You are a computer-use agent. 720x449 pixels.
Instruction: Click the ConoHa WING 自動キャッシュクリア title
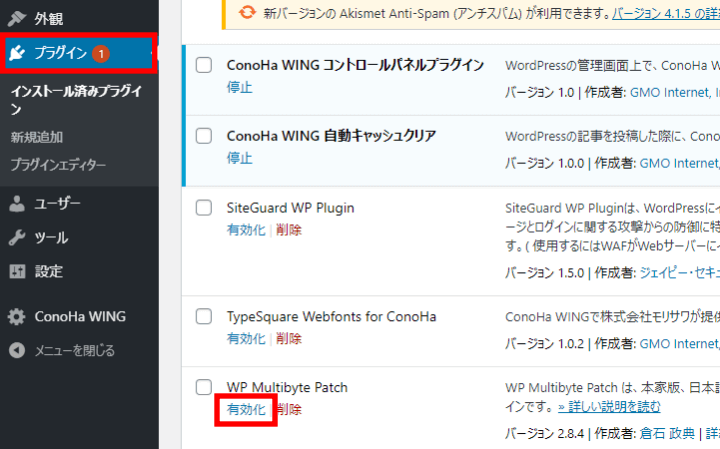coord(332,136)
